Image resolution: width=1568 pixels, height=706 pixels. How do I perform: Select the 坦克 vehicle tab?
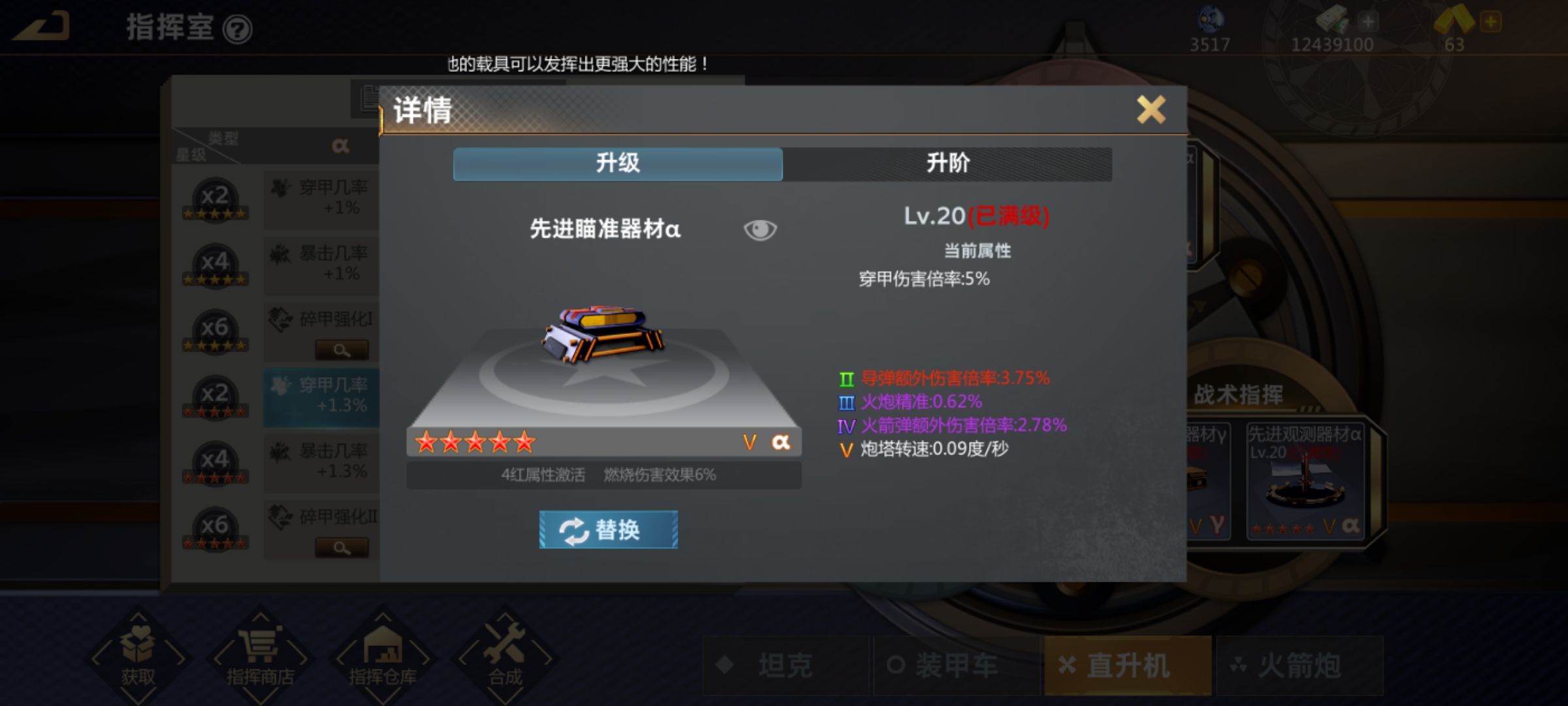pos(786,665)
